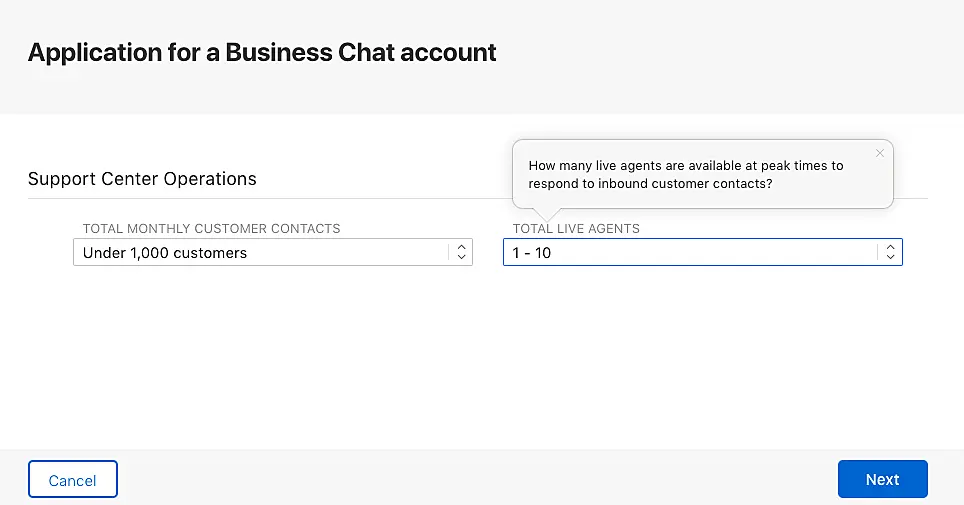The width and height of the screenshot is (964, 505).
Task: Click down arrow on Monthly Customer Contacts selector
Action: (x=461, y=257)
